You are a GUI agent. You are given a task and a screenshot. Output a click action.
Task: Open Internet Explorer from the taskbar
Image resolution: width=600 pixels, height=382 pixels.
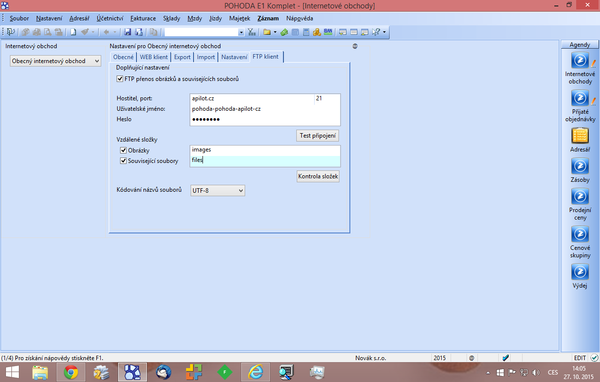click(x=255, y=372)
